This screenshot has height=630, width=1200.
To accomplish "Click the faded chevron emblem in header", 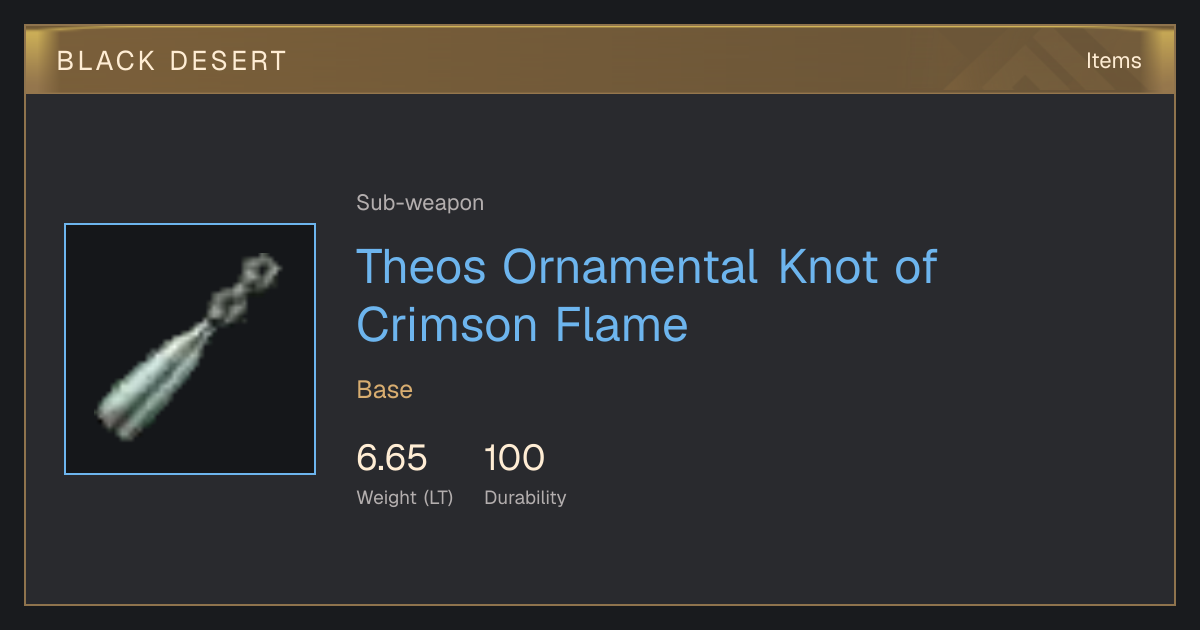I will click(x=1028, y=61).
